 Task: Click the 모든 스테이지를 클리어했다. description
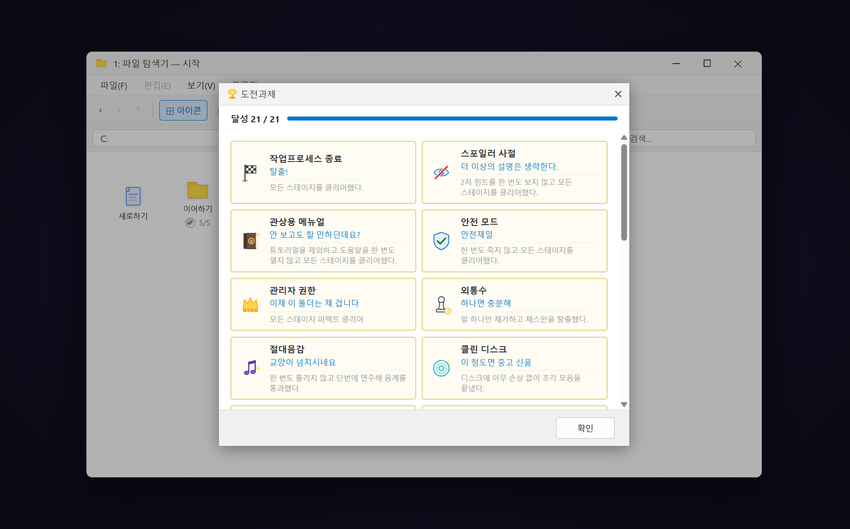[316, 188]
